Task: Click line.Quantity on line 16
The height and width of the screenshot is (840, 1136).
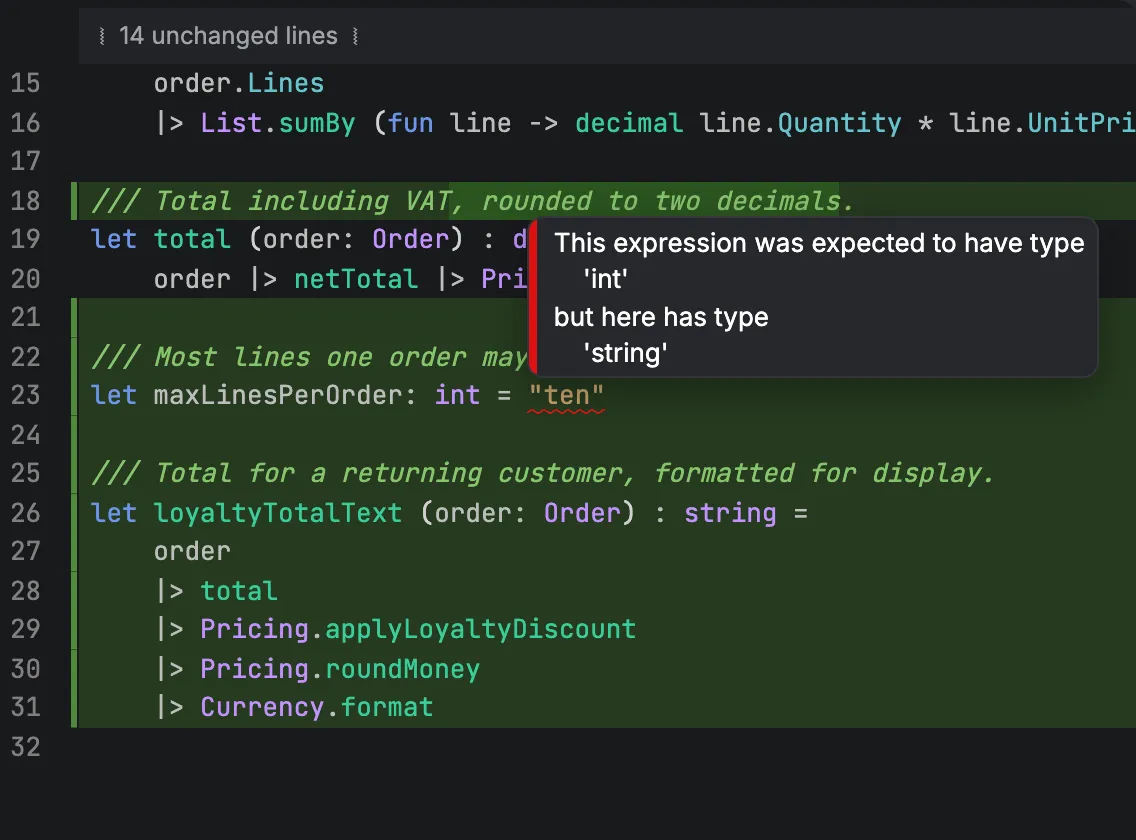Action: pyautogui.click(x=801, y=123)
